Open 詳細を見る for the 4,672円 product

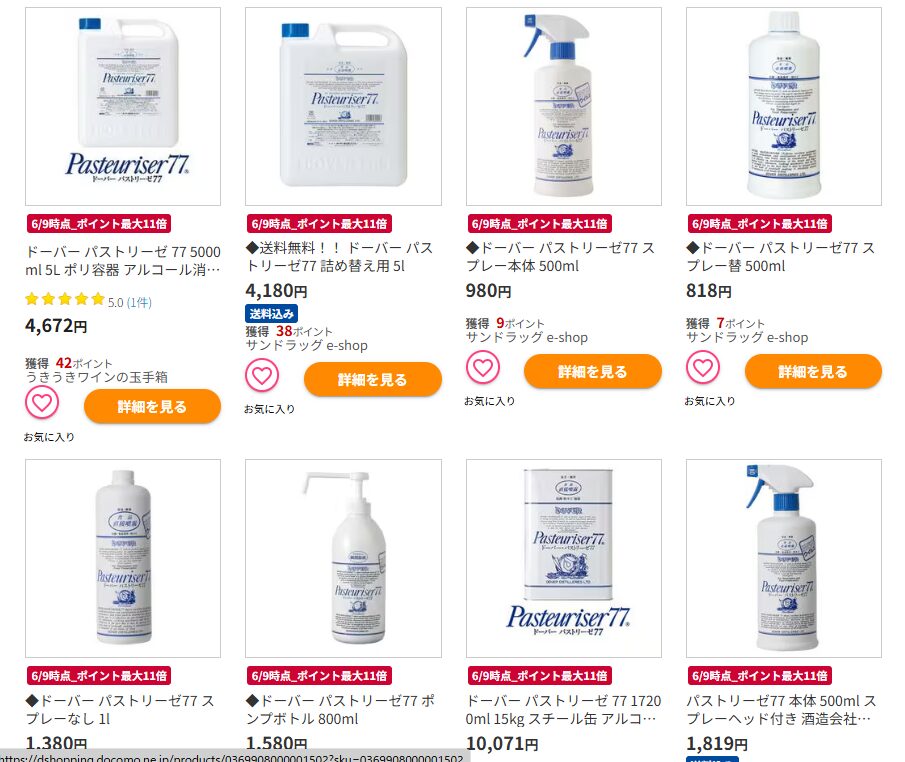[152, 406]
